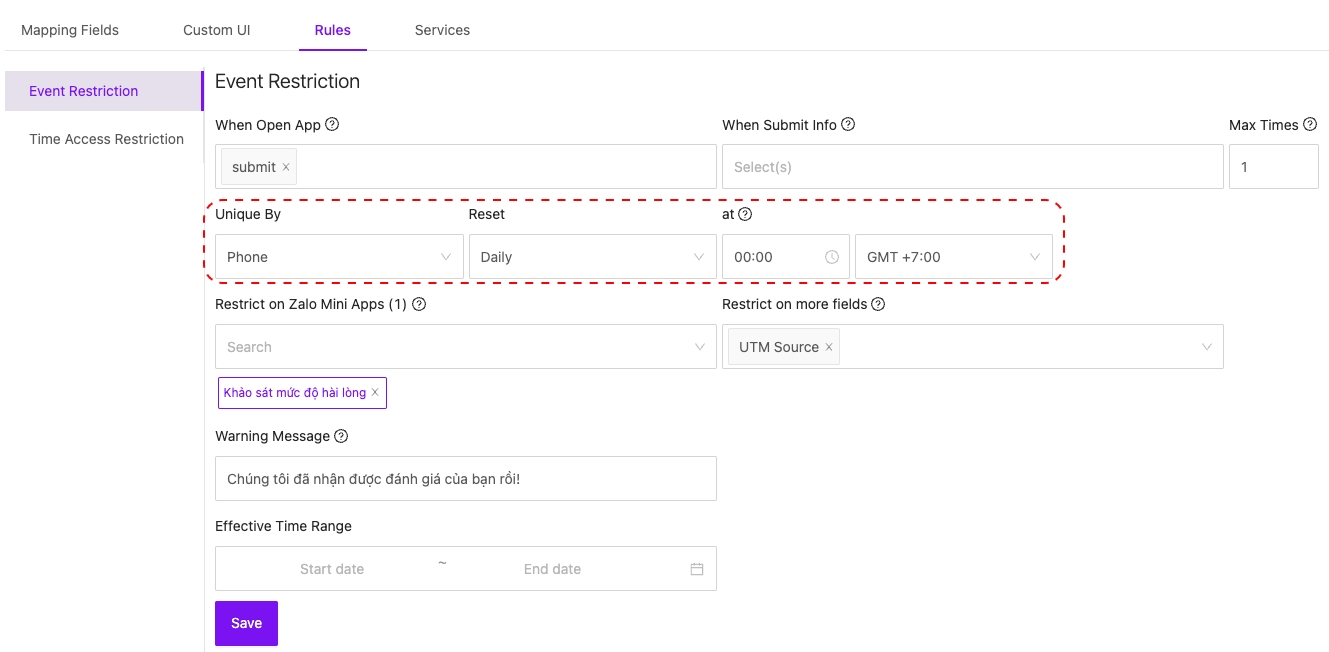The height and width of the screenshot is (652, 1329).
Task: Select Time Access Restriction in sidebar
Action: tap(106, 139)
